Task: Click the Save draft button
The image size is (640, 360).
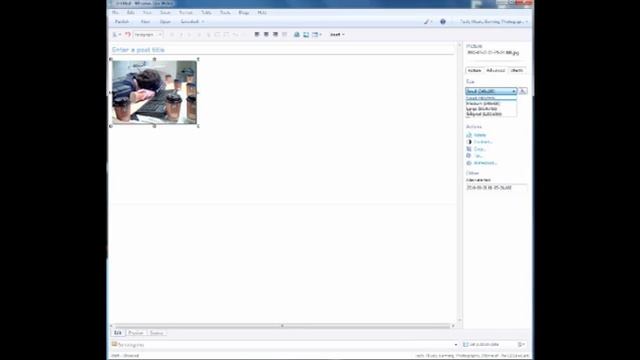Action: pos(189,22)
